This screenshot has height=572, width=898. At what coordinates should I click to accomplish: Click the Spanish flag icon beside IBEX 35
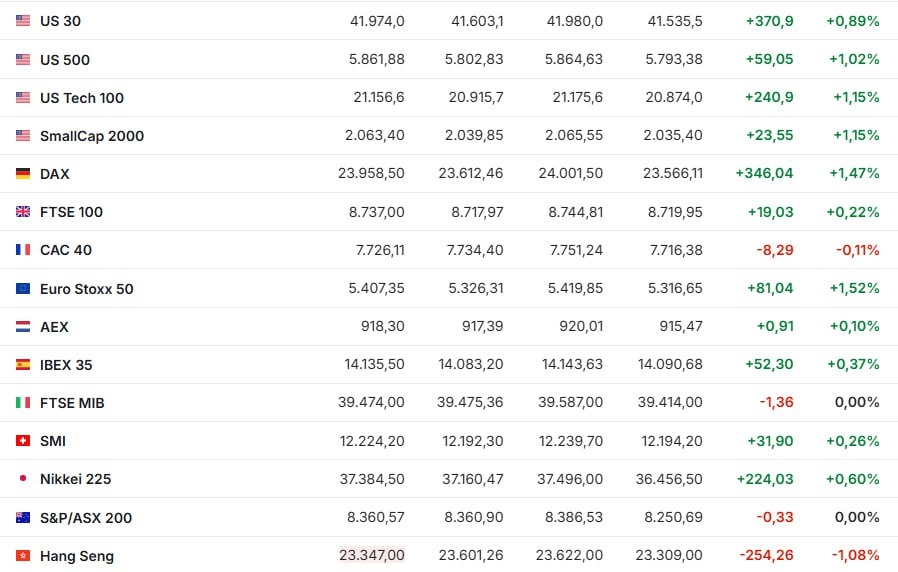pyautogui.click(x=23, y=365)
